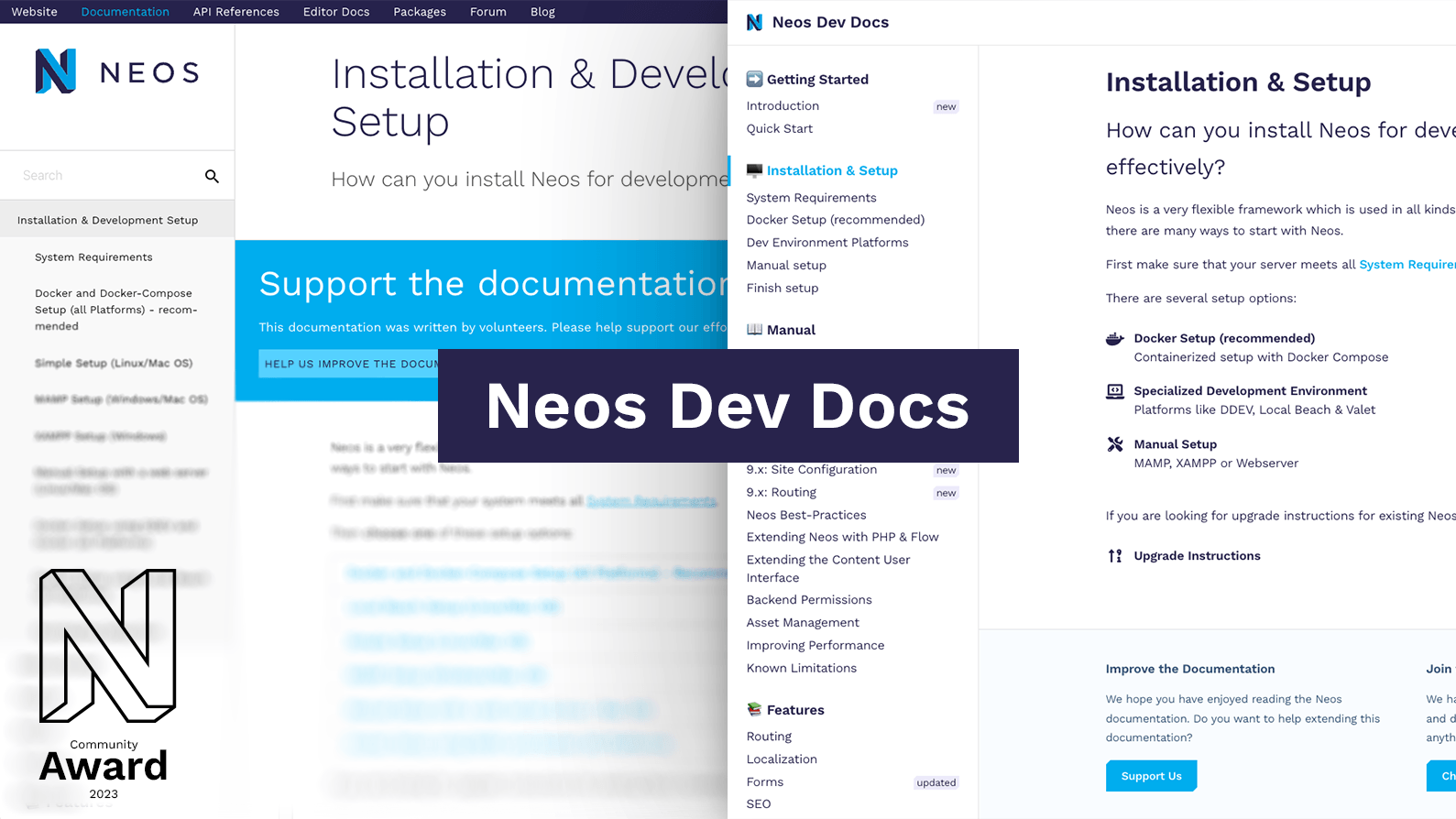Click the Specialized Development Environment laptop icon
Image resolution: width=1456 pixels, height=819 pixels.
click(1114, 391)
